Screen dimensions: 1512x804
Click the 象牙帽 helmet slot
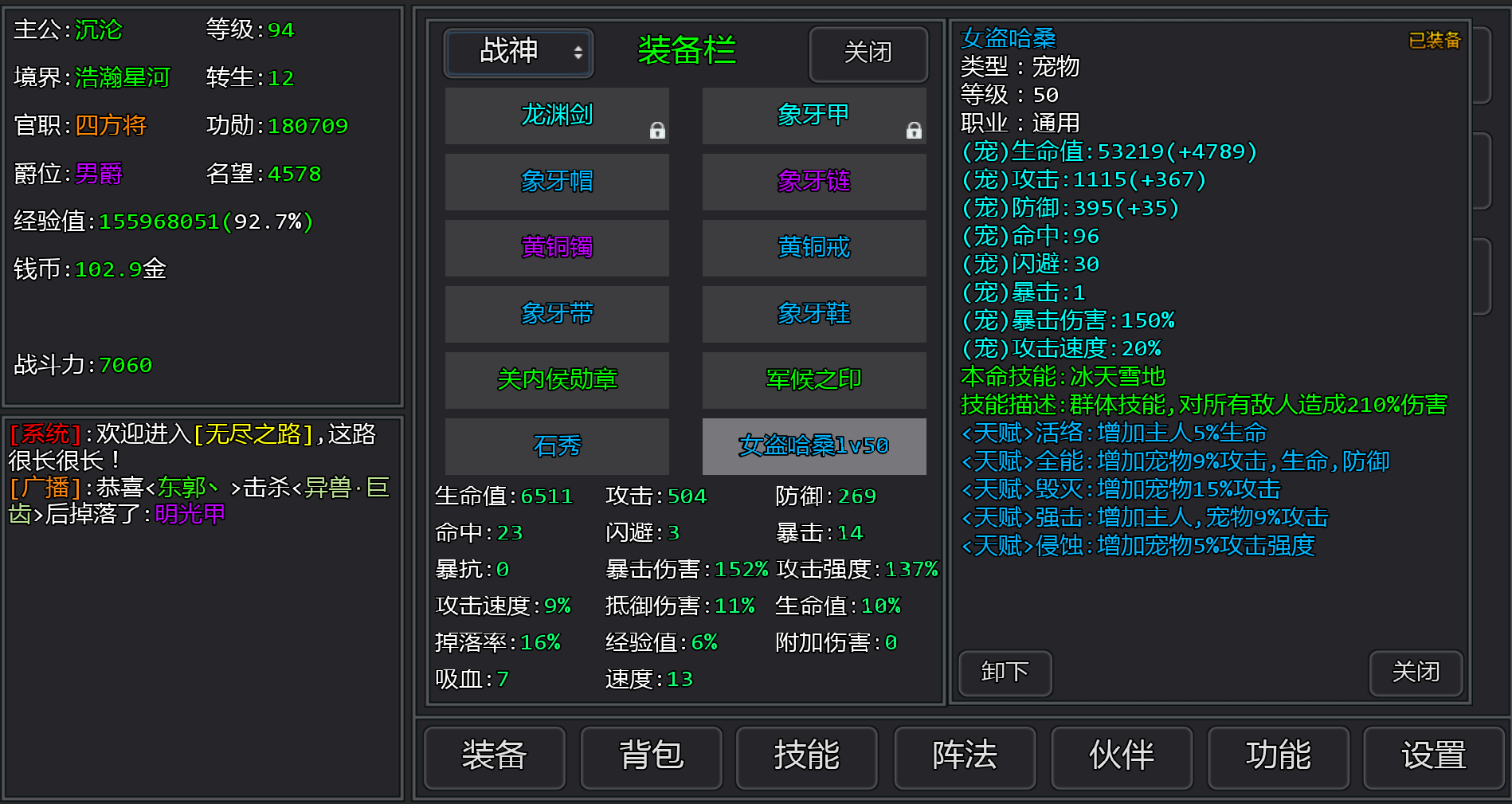[x=557, y=182]
